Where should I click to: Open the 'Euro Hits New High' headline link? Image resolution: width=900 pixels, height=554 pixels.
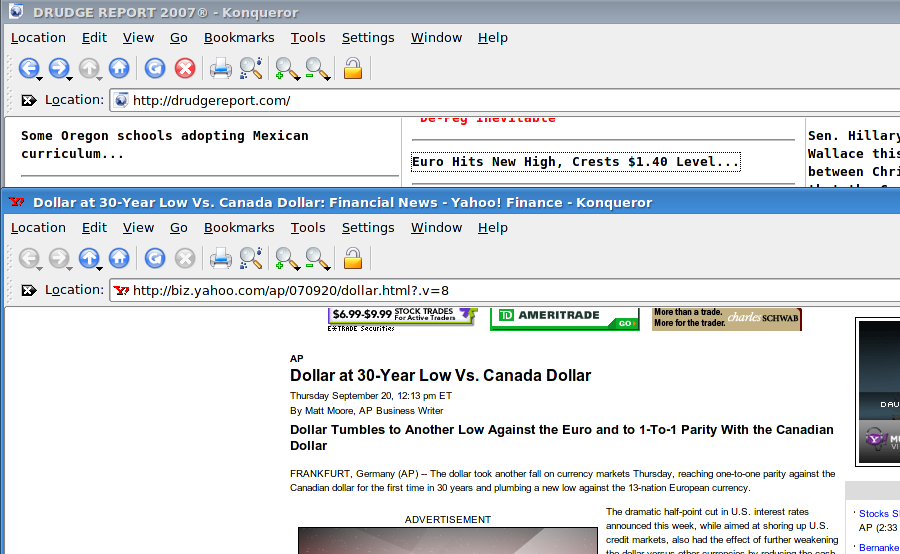pyautogui.click(x=575, y=162)
